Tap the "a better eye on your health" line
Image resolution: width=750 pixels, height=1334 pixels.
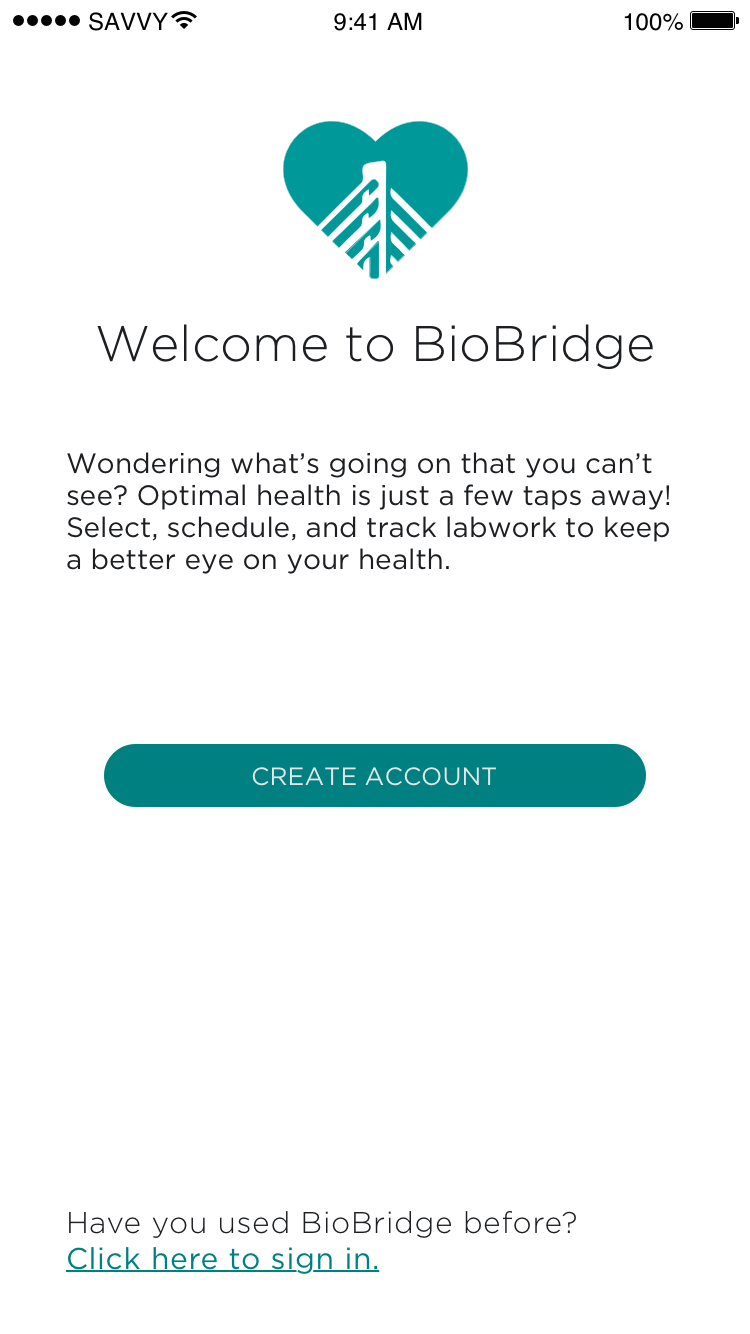258,560
